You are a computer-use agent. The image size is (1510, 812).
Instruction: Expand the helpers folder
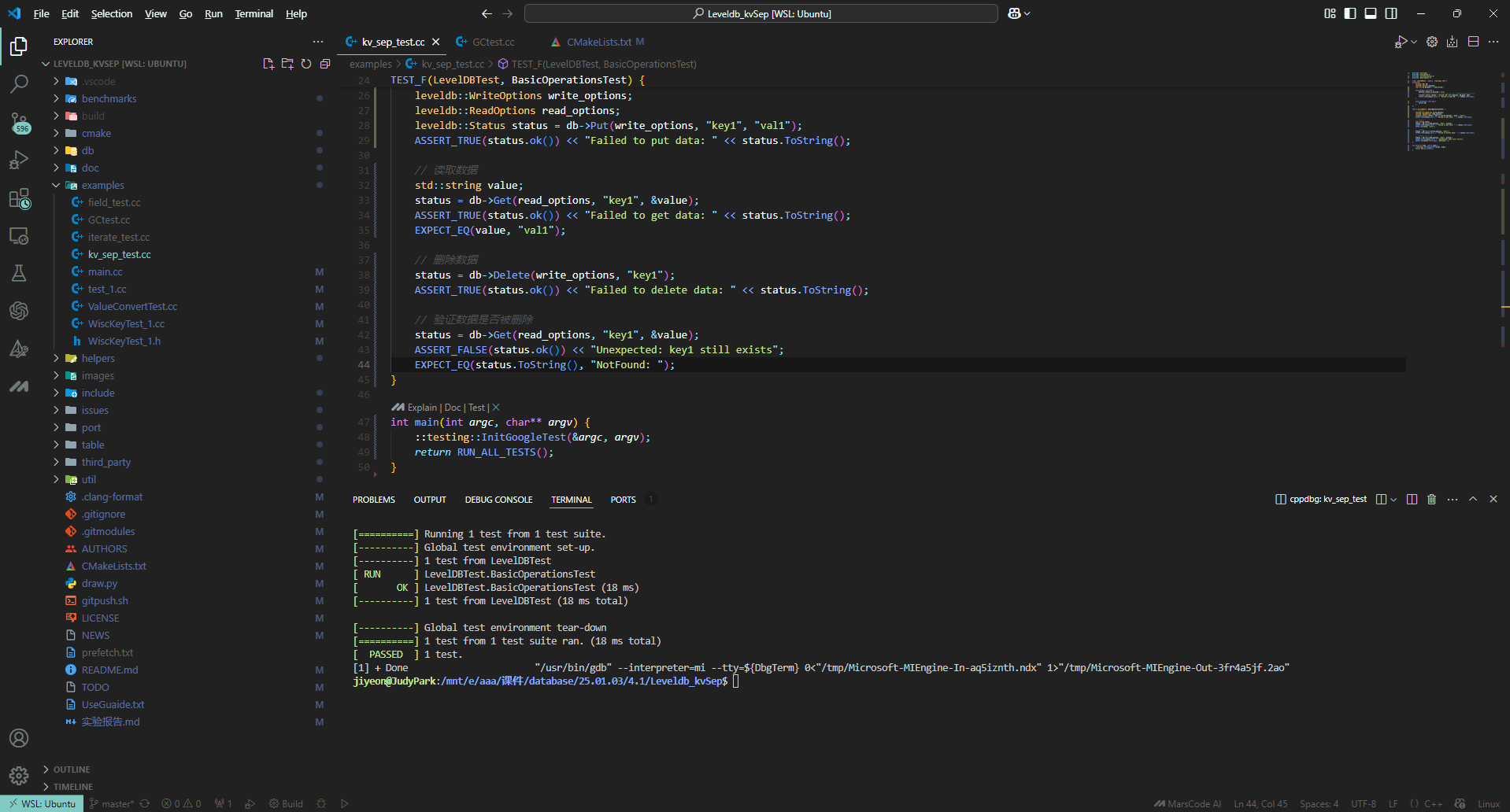98,358
